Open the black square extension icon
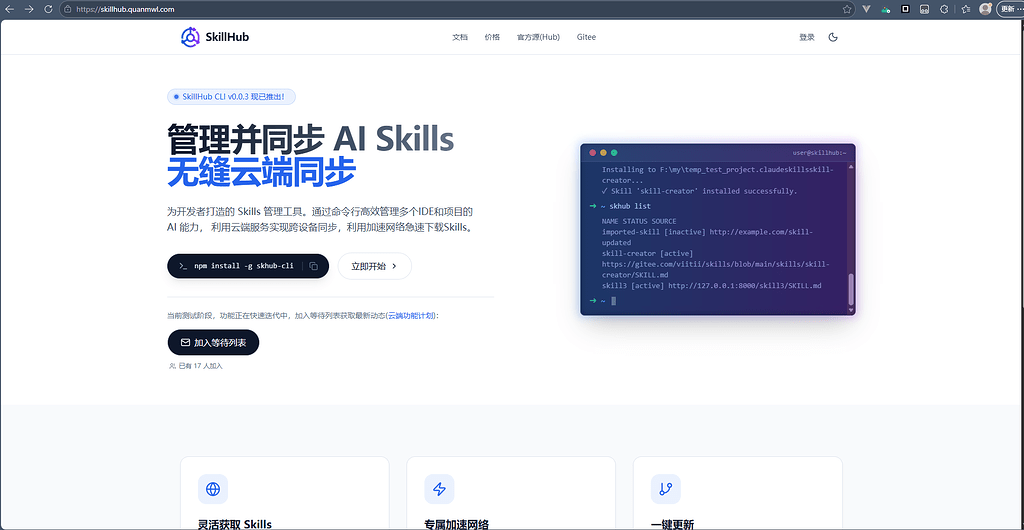The image size is (1024, 530). tap(905, 9)
